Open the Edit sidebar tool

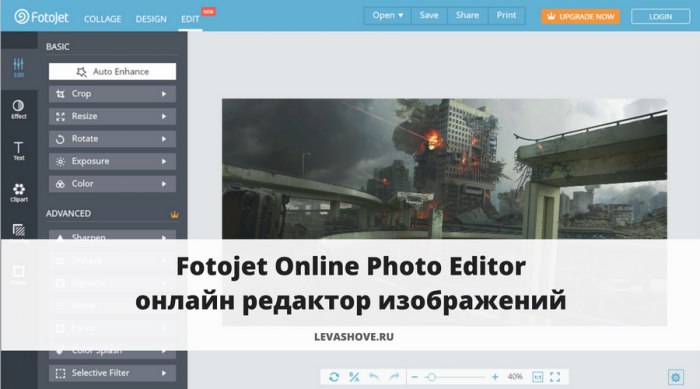coord(19,67)
